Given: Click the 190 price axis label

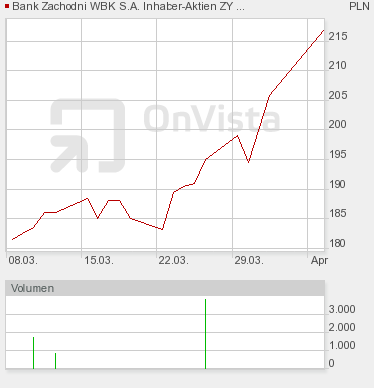Looking at the screenshot, I should [x=338, y=184].
